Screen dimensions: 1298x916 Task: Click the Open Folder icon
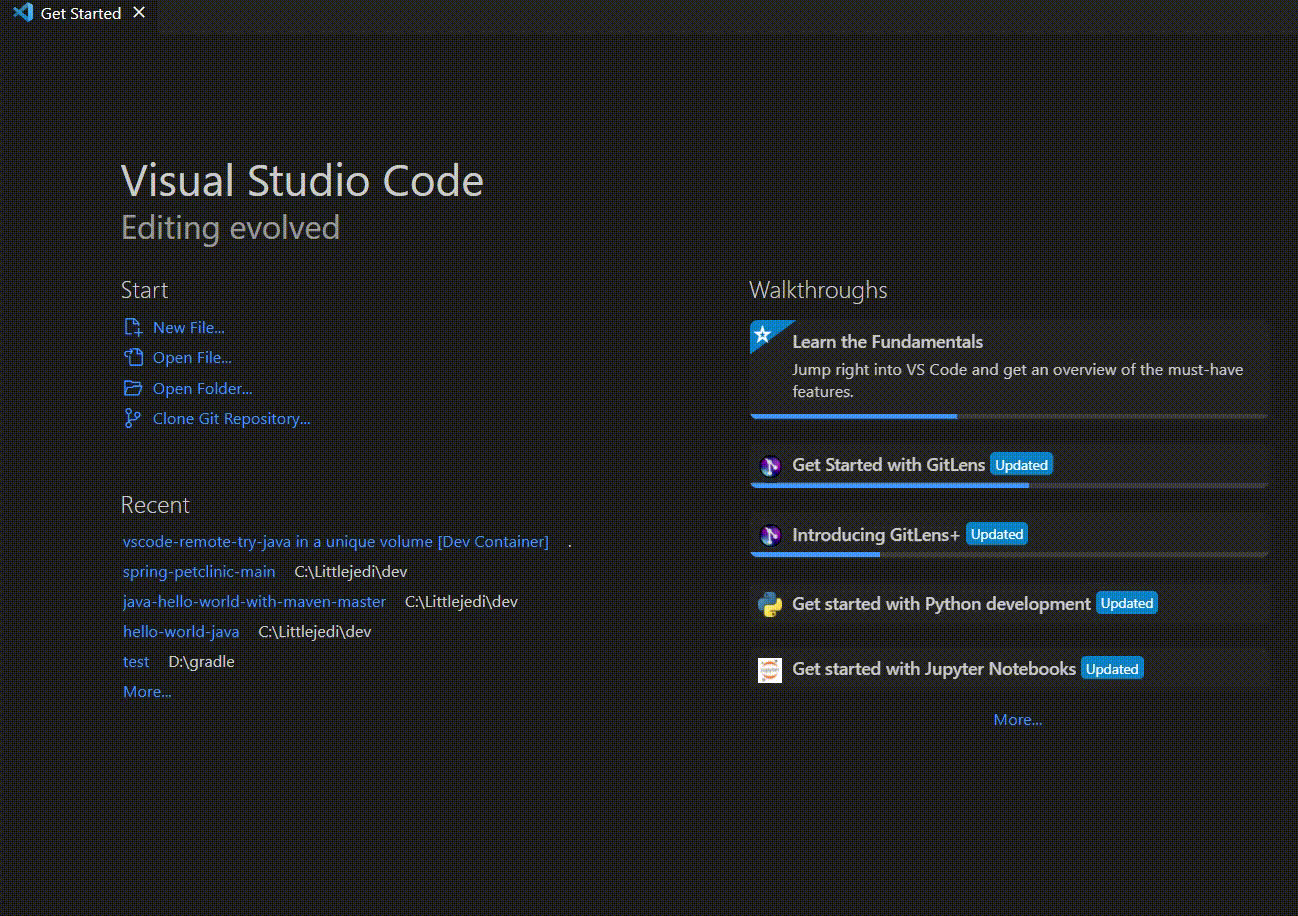[132, 389]
